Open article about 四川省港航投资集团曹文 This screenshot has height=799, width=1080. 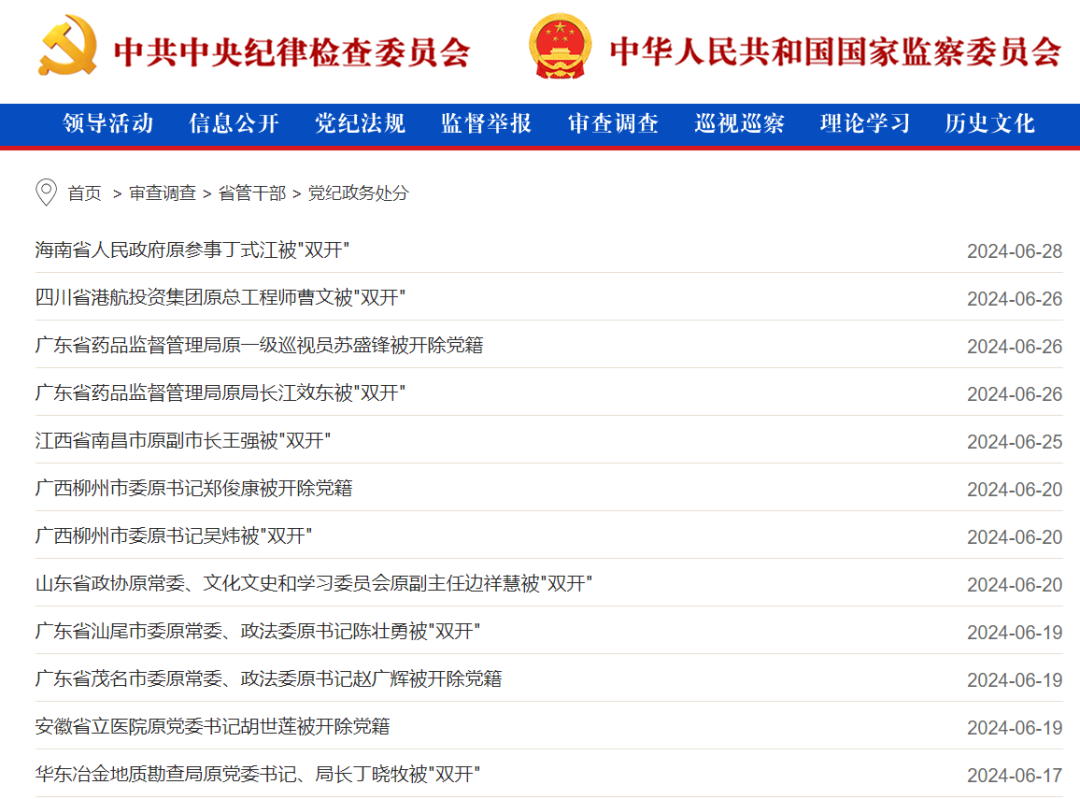click(220, 298)
